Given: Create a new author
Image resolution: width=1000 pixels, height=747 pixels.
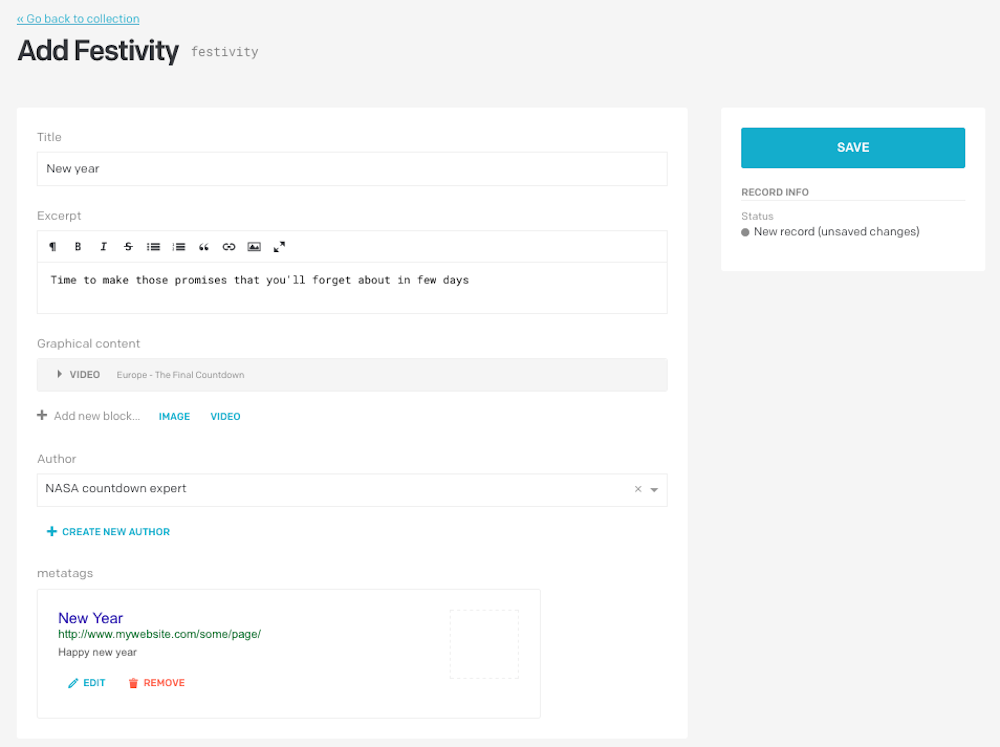Looking at the screenshot, I should tap(108, 532).
